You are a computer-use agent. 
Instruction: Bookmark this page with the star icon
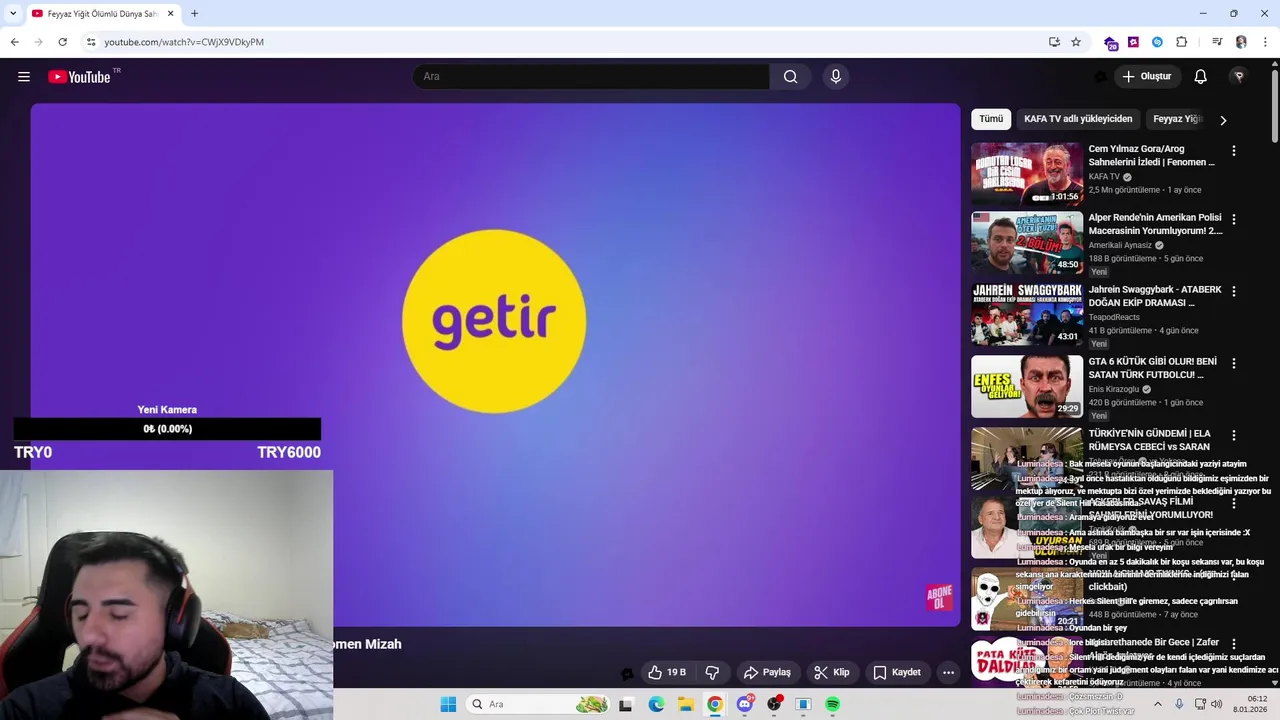1076,42
